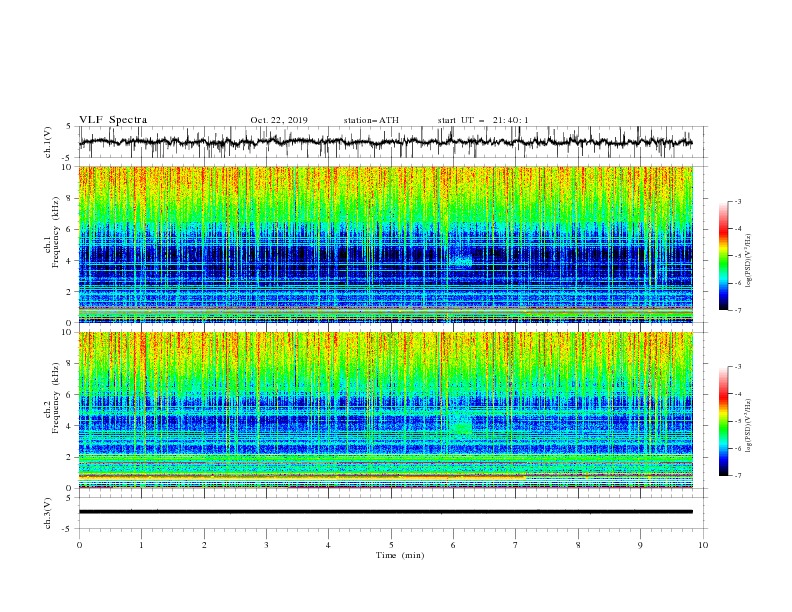Viewport: 792px width, 612px height.
Task: Click ch.2 frequency tick label "2"
Action: point(69,457)
